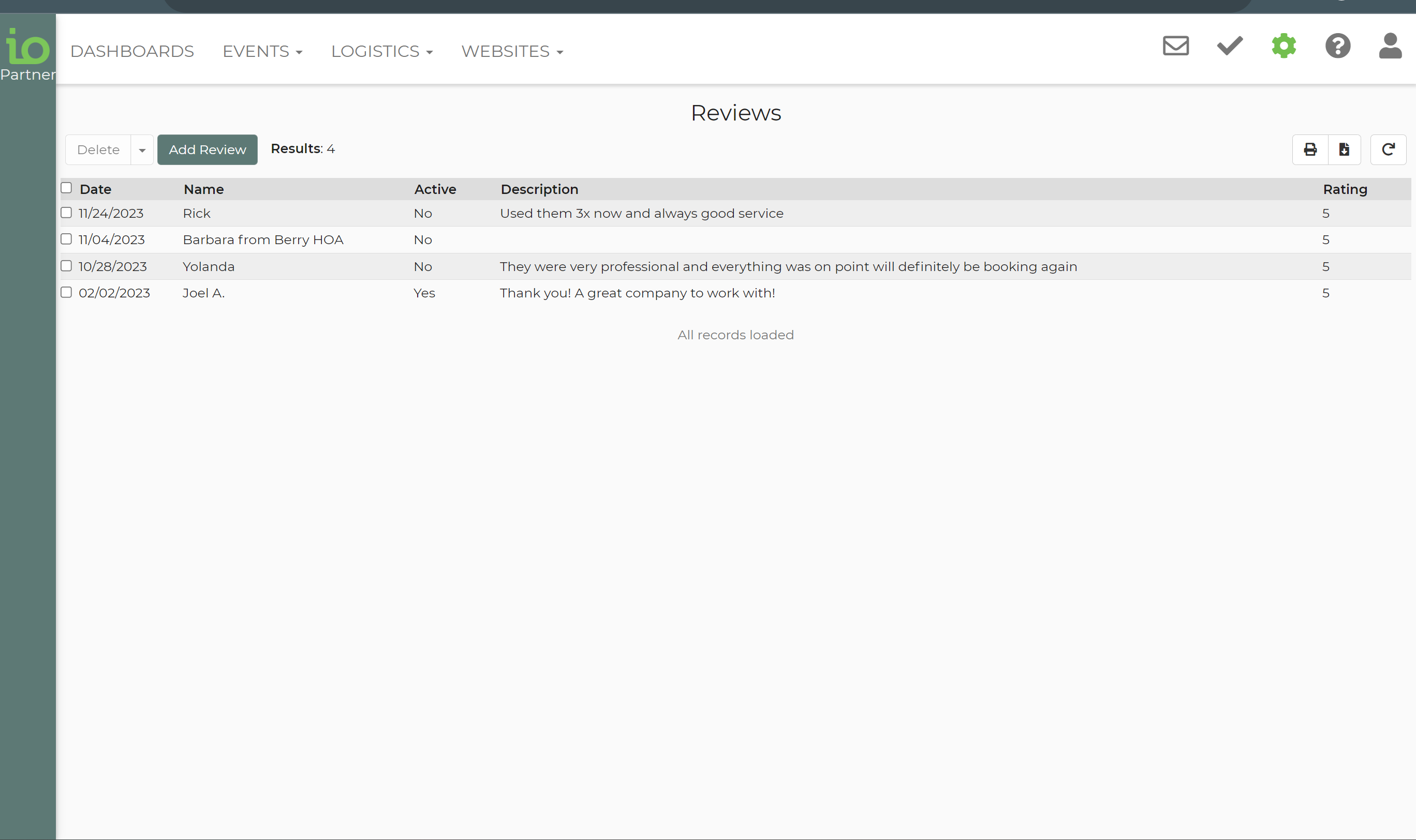Open the green settings gear
The width and height of the screenshot is (1416, 840).
click(1284, 46)
